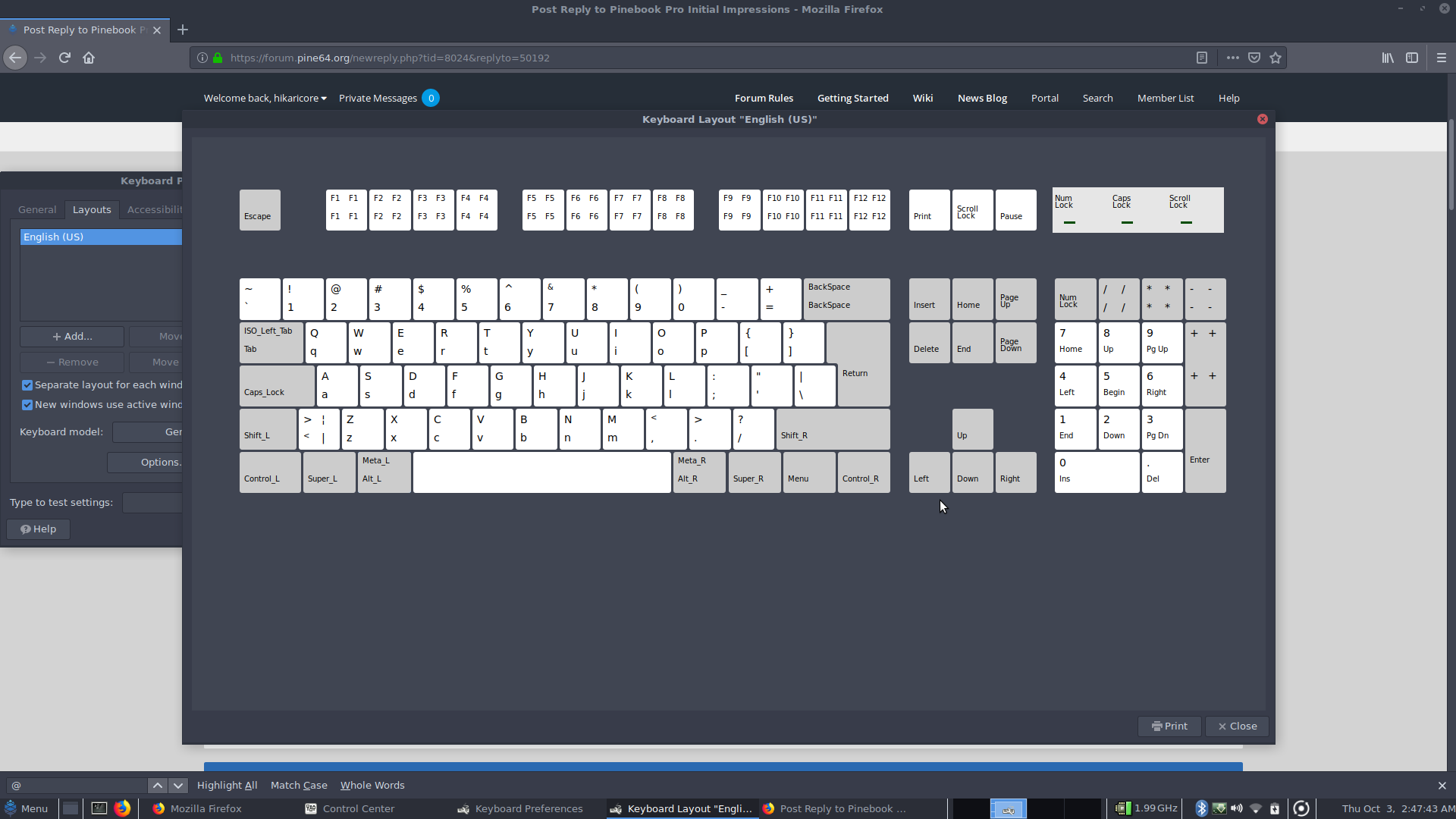This screenshot has height=819, width=1456.
Task: Open forum Search link
Action: (1097, 99)
